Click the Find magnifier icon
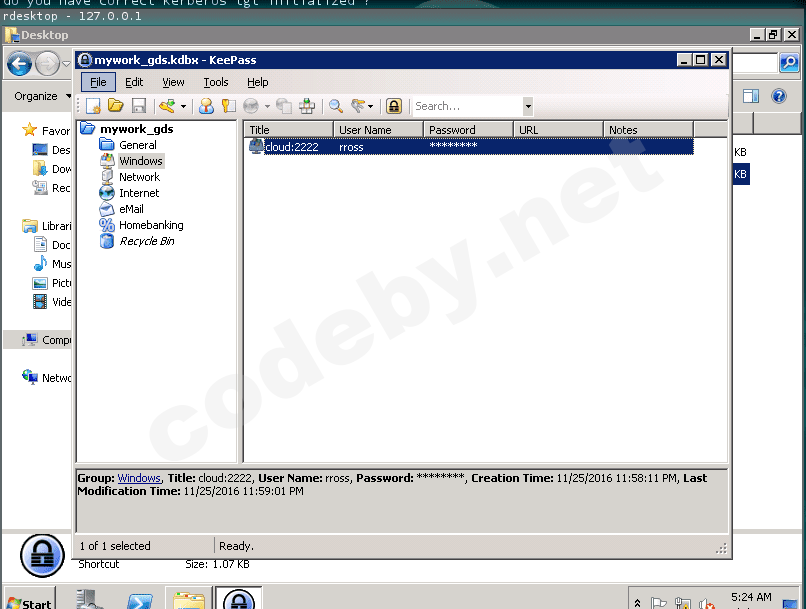The height and width of the screenshot is (609, 806). click(x=336, y=106)
